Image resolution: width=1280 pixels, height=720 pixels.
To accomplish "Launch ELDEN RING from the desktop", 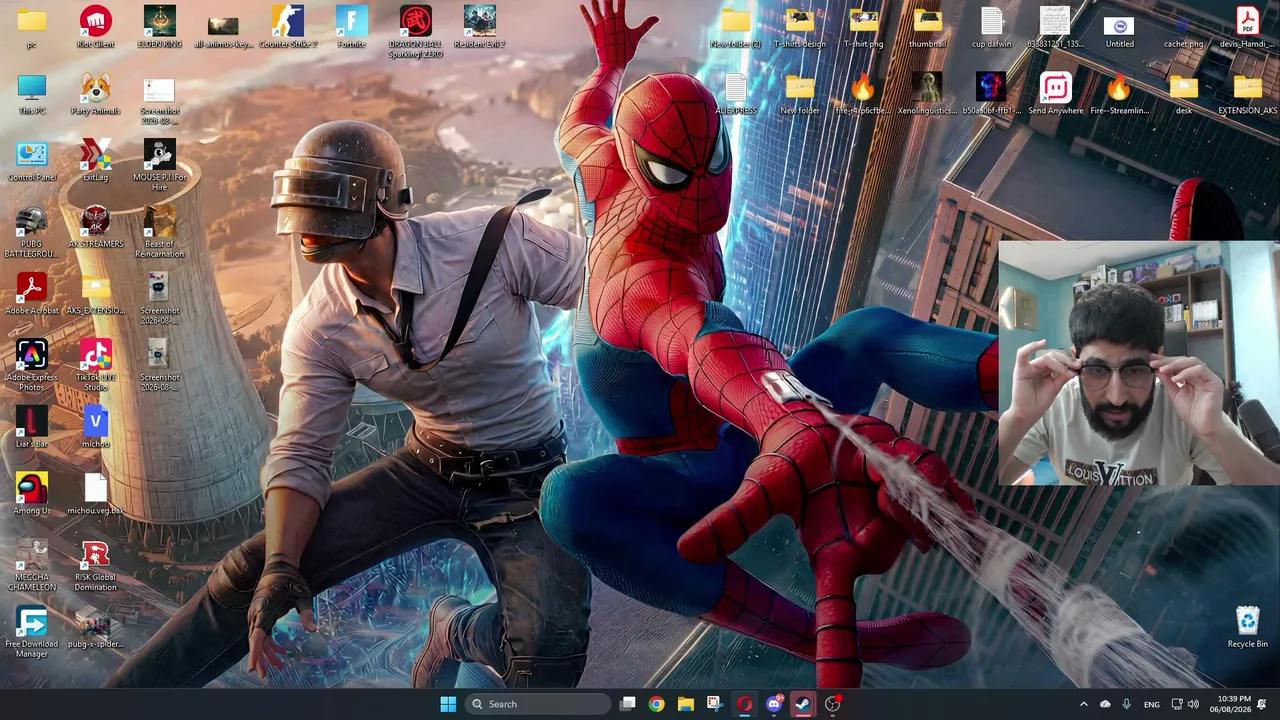I will 159,27.
